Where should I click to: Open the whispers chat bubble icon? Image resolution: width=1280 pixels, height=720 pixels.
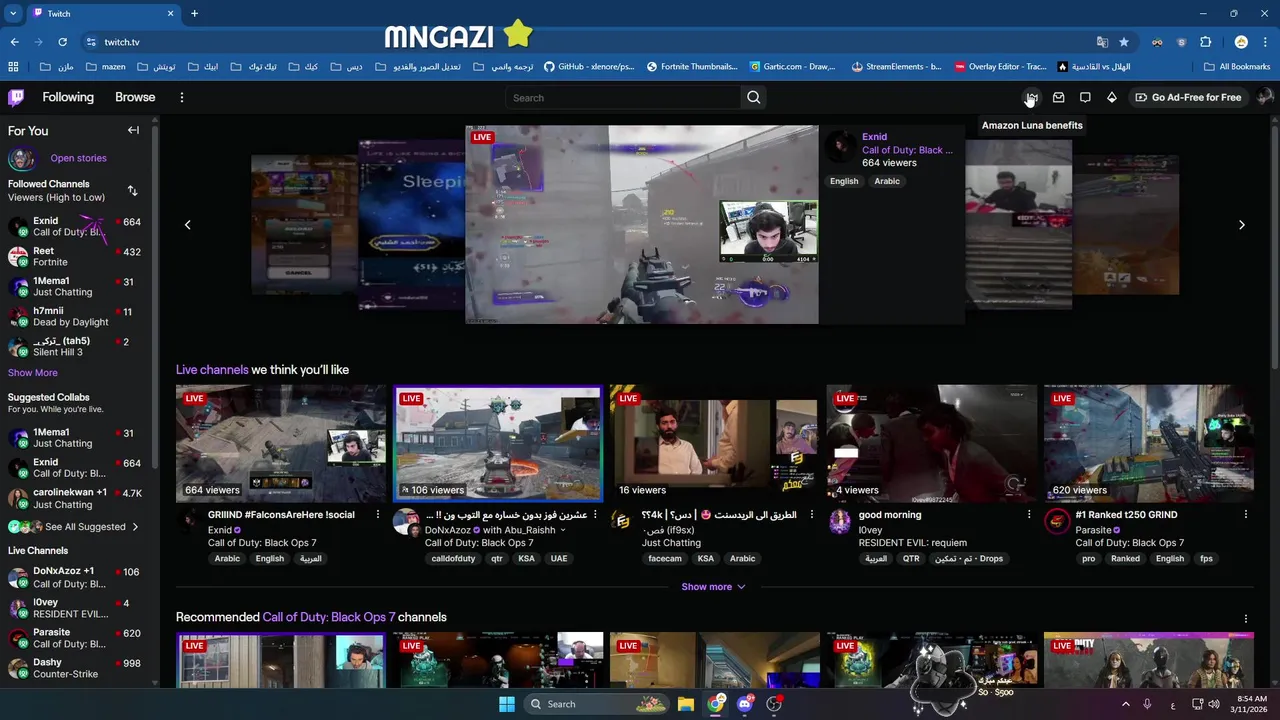[x=1085, y=97]
